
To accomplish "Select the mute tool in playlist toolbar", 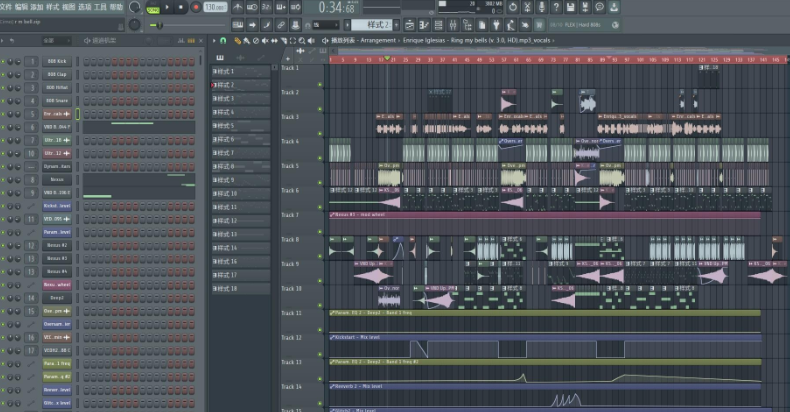I will (x=264, y=41).
